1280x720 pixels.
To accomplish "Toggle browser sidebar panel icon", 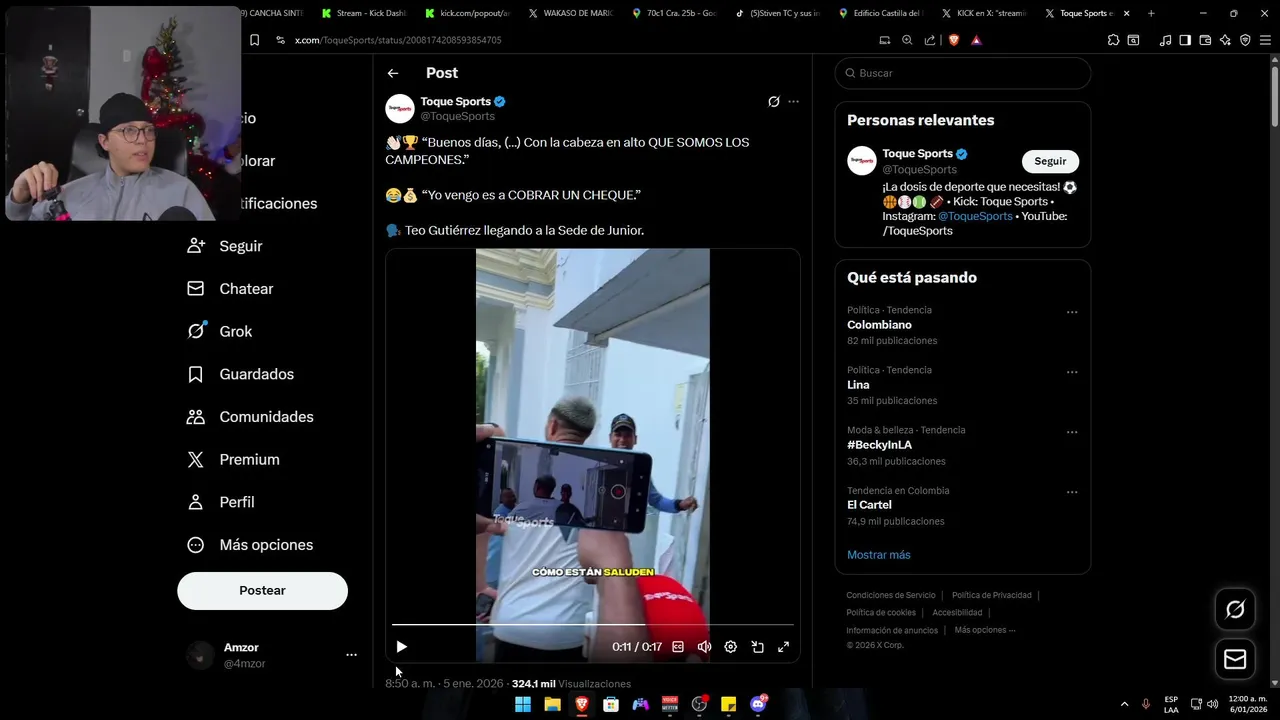I will click(x=1185, y=40).
